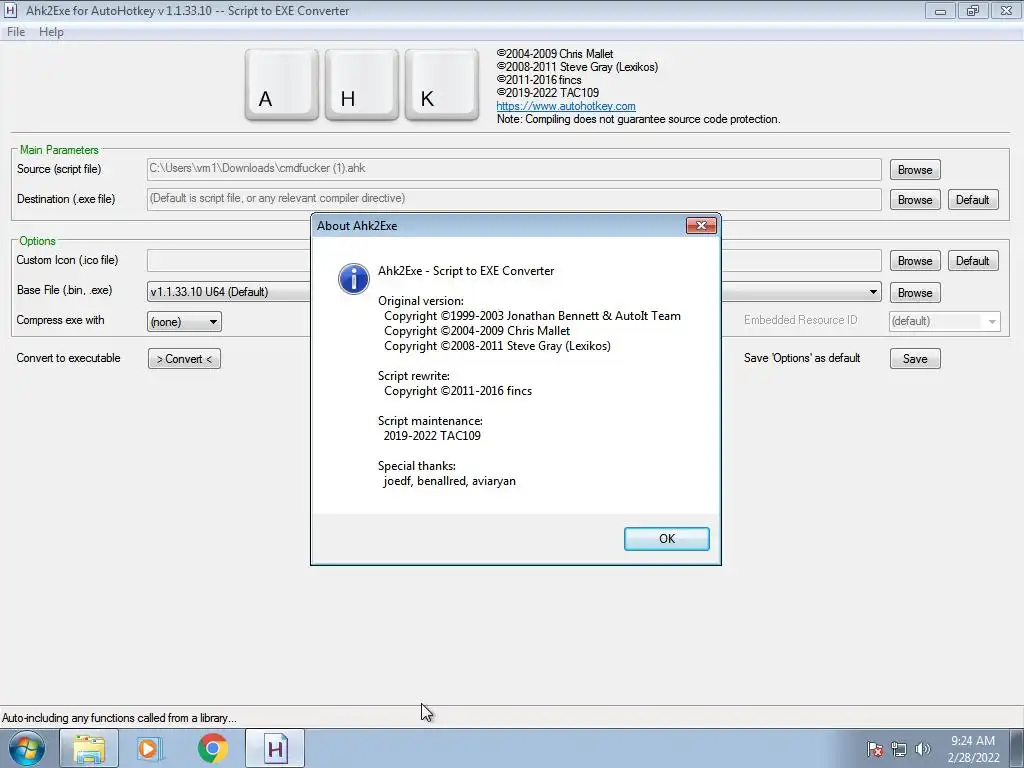Screen dimensions: 1024x768
Task: Browse for Custom Icon file
Action: [915, 261]
